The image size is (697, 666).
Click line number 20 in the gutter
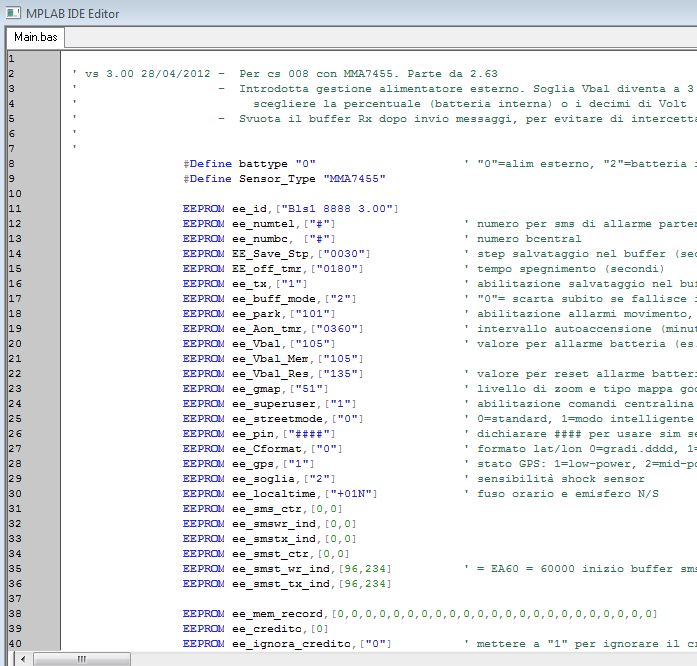point(13,343)
